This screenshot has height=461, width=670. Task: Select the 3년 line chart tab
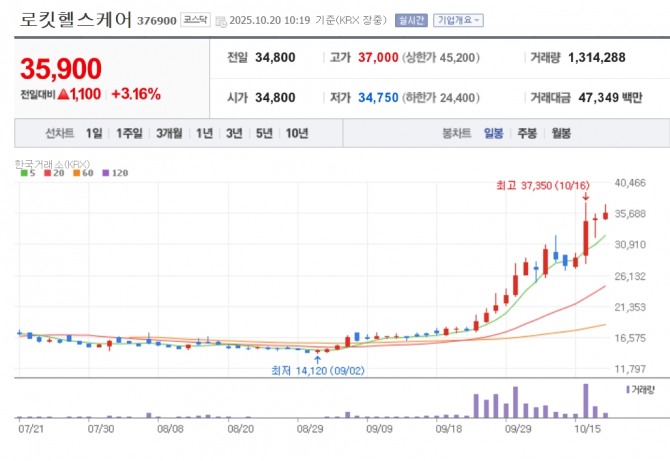234,133
